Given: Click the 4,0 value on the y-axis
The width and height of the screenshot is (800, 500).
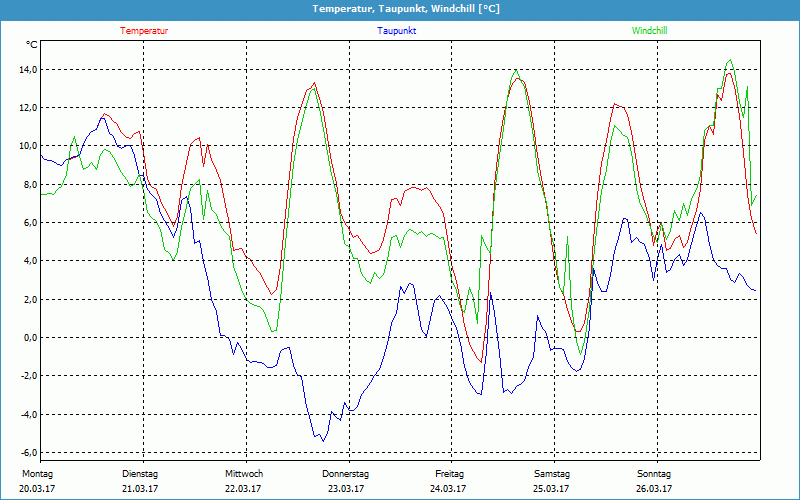Looking at the screenshot, I should point(30,261).
